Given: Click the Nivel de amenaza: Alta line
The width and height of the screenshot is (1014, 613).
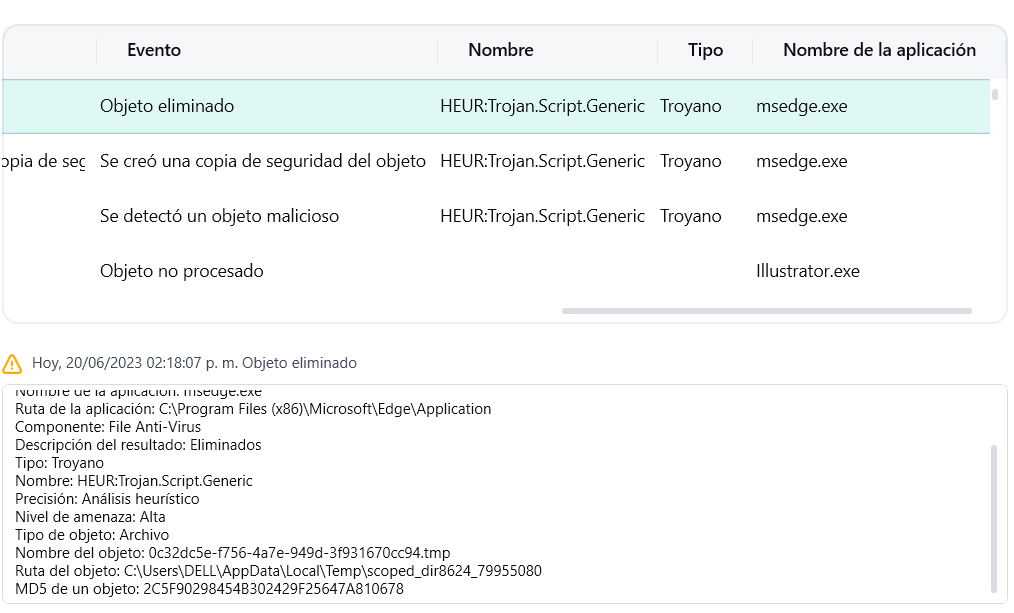Looking at the screenshot, I should [x=90, y=517].
